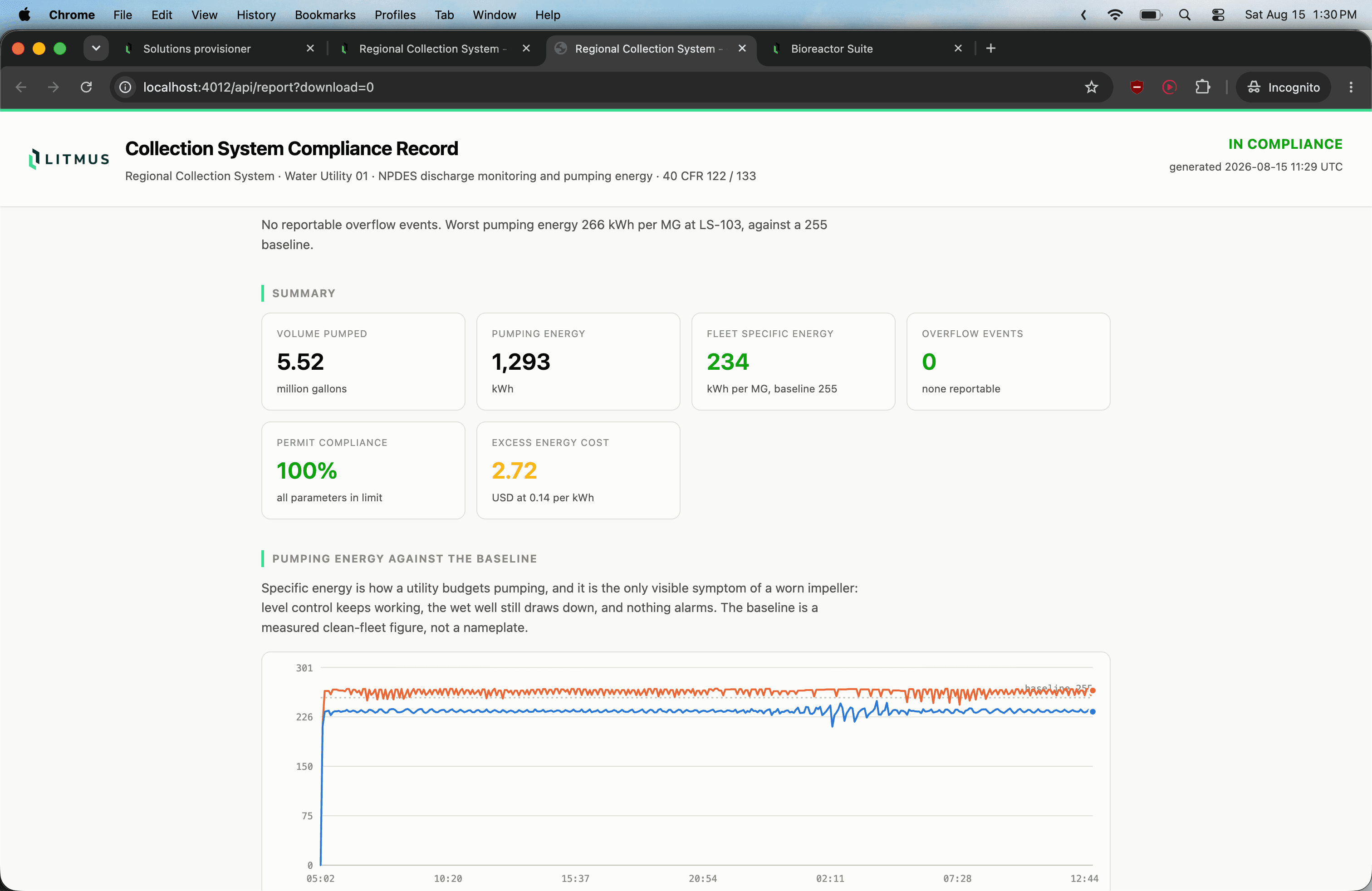Select the Overflow Events card
Screen dimensions: 1372x891
[x=1008, y=362]
